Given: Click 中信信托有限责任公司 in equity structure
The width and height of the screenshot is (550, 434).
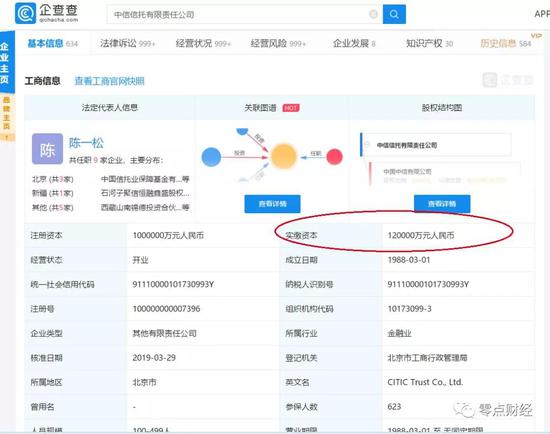Looking at the screenshot, I should [x=407, y=145].
